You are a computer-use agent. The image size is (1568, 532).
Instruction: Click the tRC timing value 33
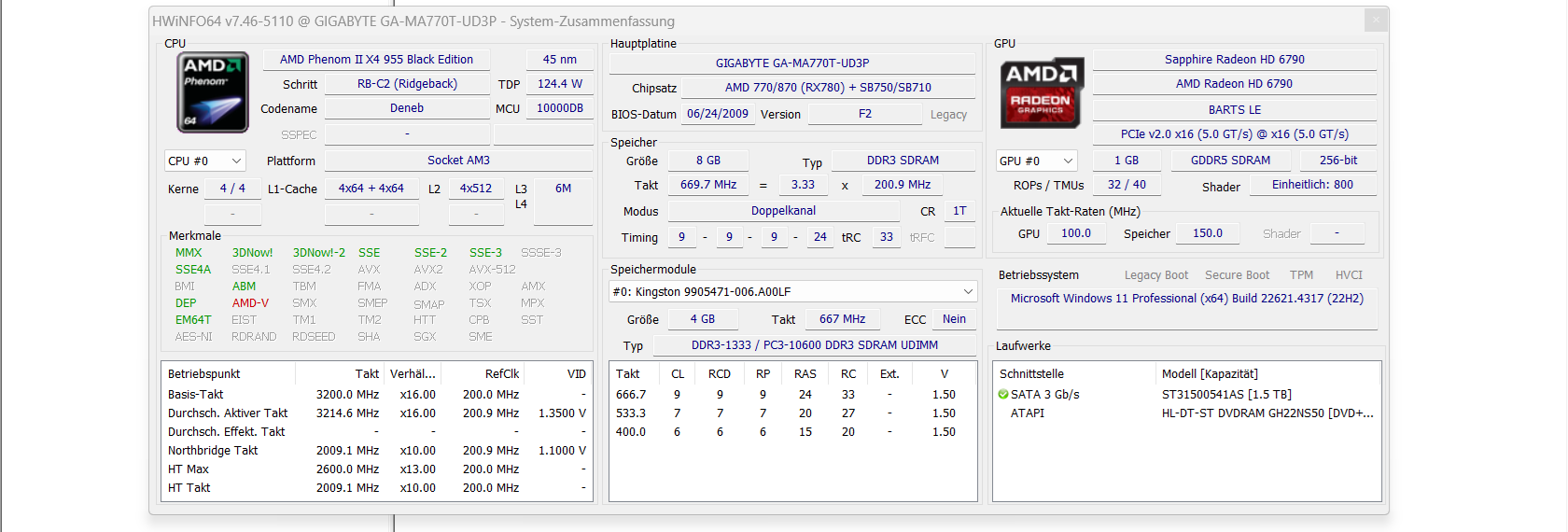tap(887, 237)
